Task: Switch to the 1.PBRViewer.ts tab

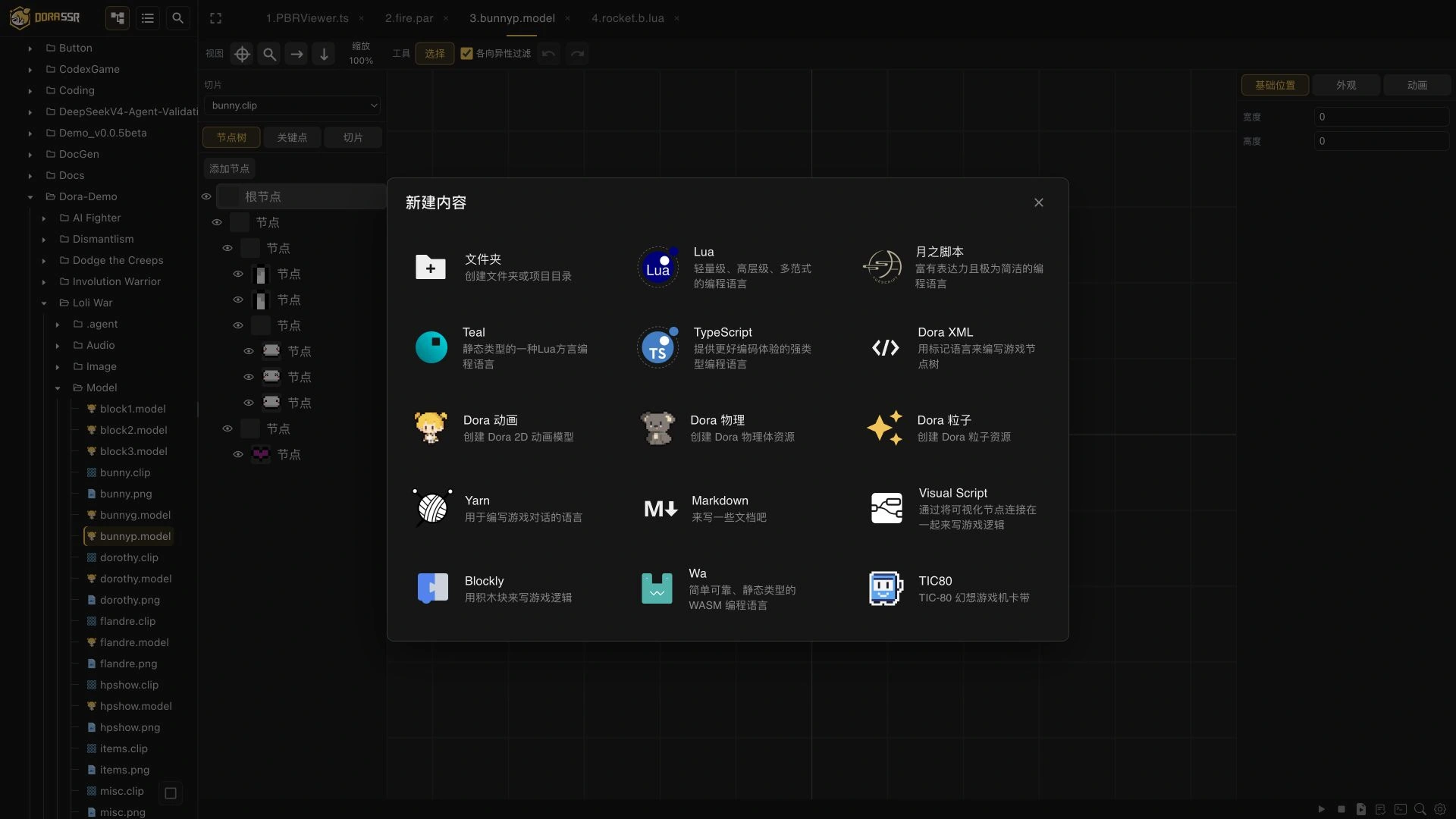Action: 307,18
